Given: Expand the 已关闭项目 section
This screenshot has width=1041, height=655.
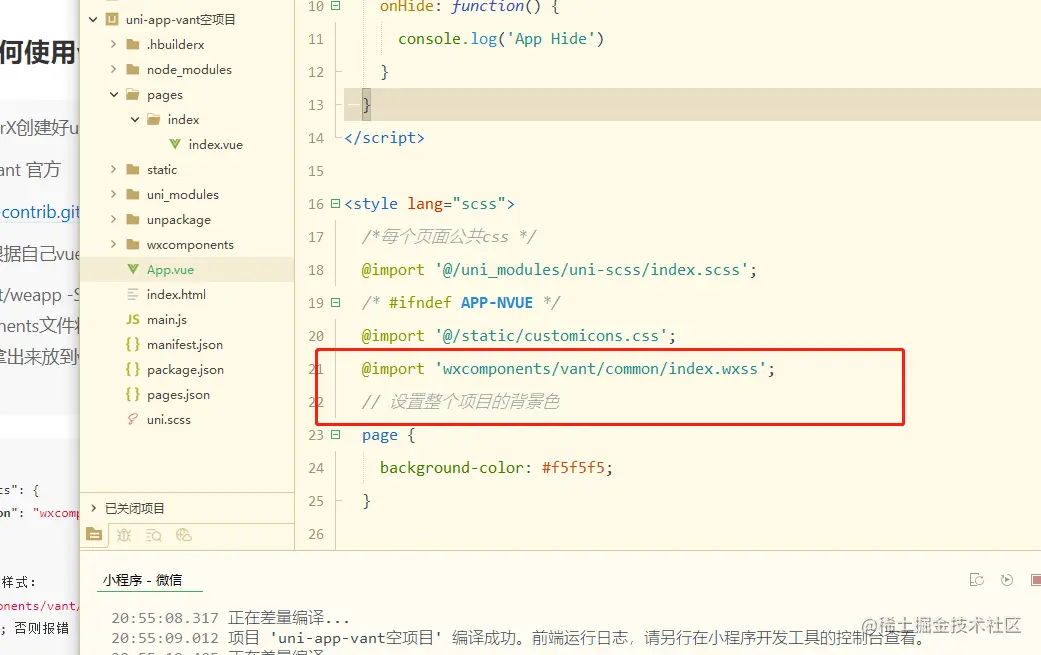Looking at the screenshot, I should coord(94,508).
